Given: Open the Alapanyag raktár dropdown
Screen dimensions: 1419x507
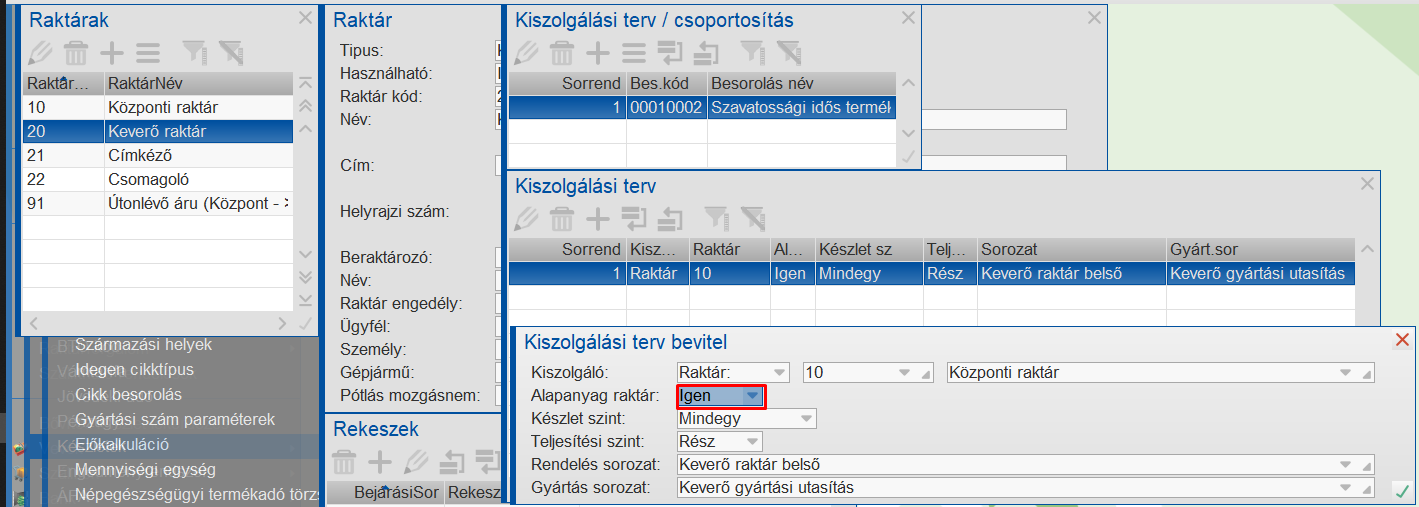Looking at the screenshot, I should point(753,396).
